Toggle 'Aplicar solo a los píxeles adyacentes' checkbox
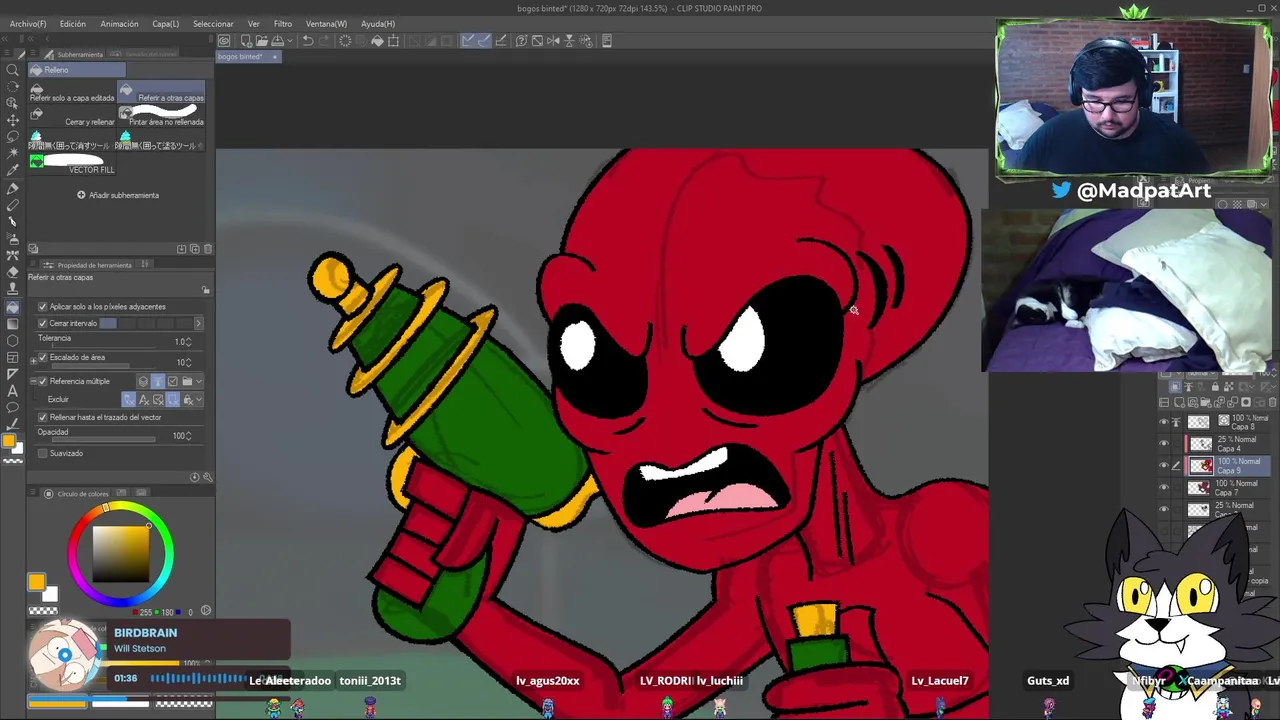 coord(42,306)
